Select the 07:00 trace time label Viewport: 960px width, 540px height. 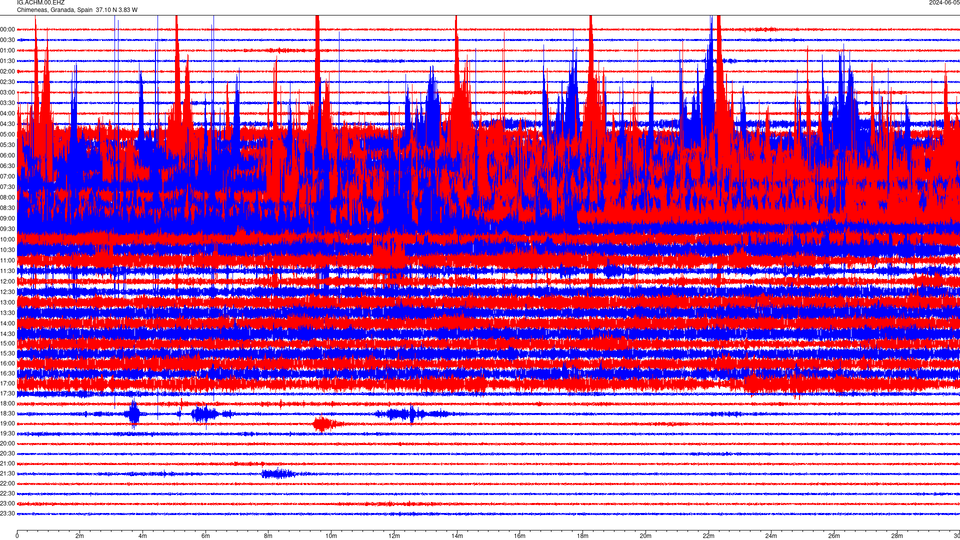[8, 176]
